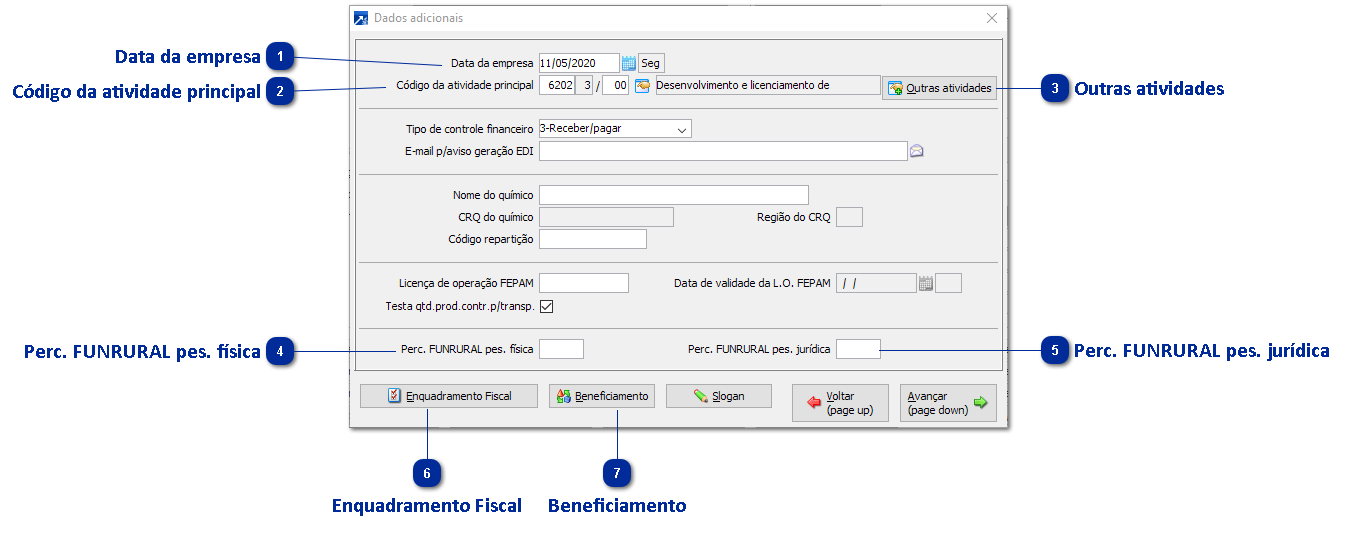This screenshot has width=1346, height=534.
Task: Click the Slogan button
Action: [x=719, y=396]
